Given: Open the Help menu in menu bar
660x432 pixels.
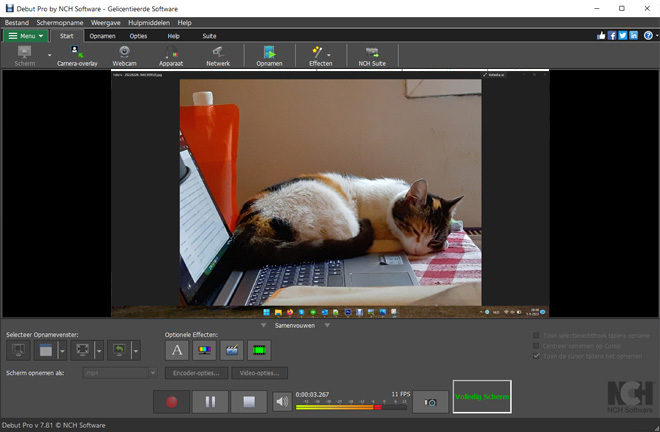Looking at the screenshot, I should 184,23.
